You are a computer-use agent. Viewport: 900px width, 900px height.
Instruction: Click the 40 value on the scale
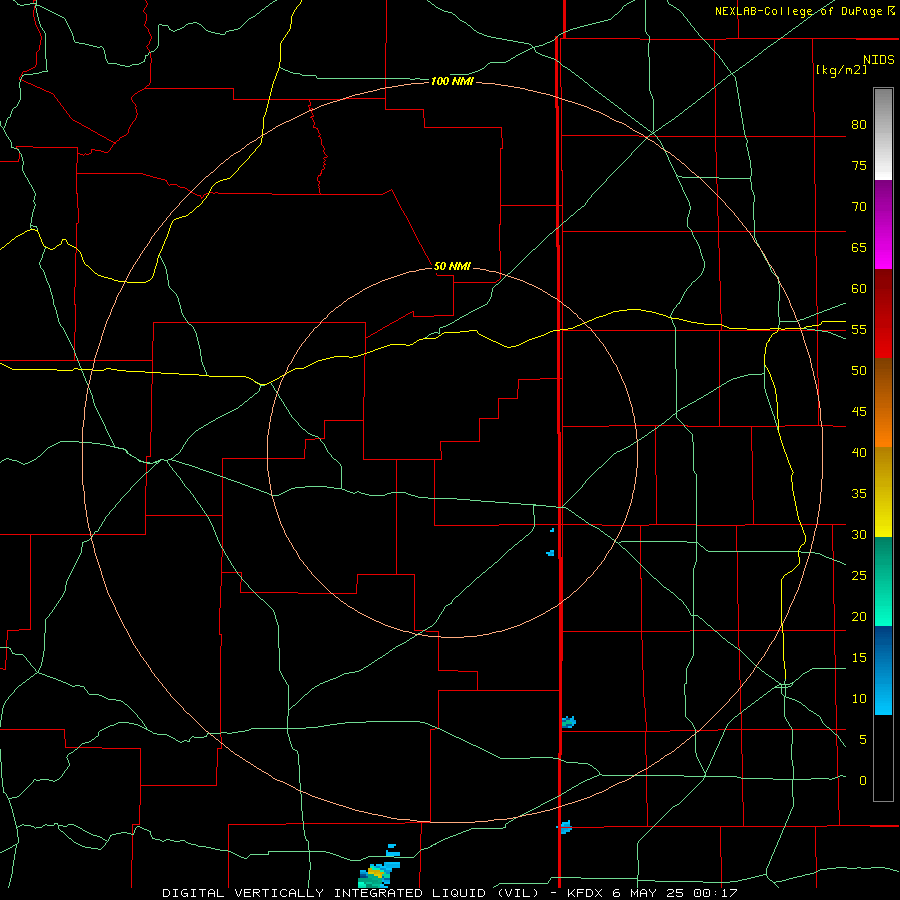click(859, 452)
